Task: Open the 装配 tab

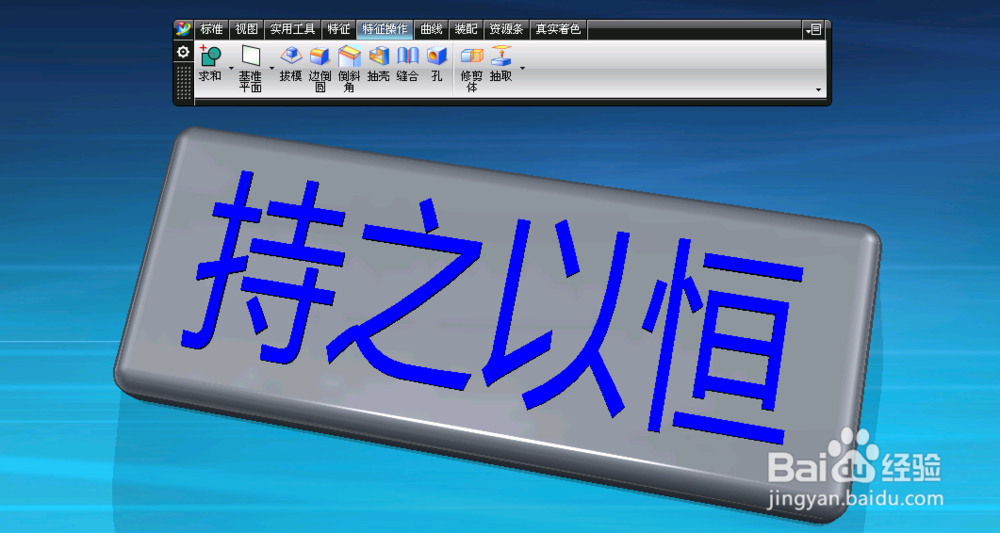Action: click(x=466, y=29)
